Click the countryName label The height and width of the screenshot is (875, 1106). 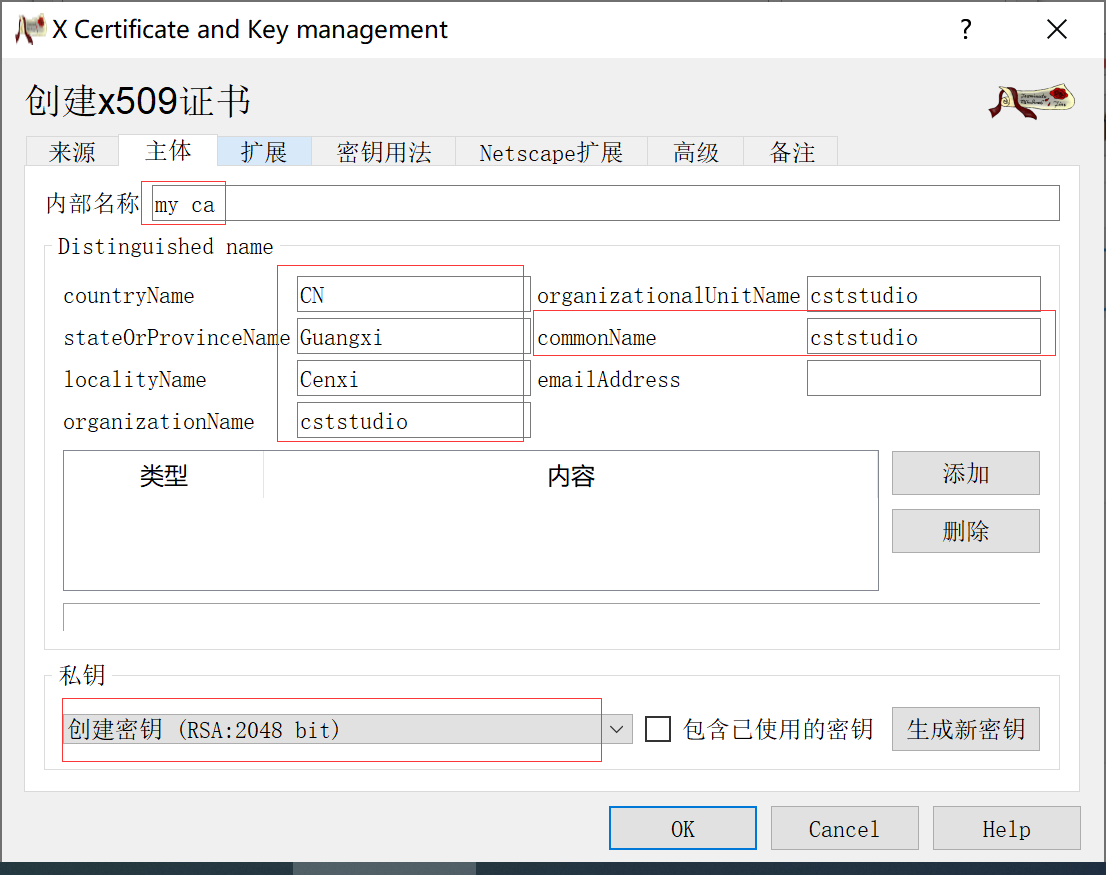[128, 295]
